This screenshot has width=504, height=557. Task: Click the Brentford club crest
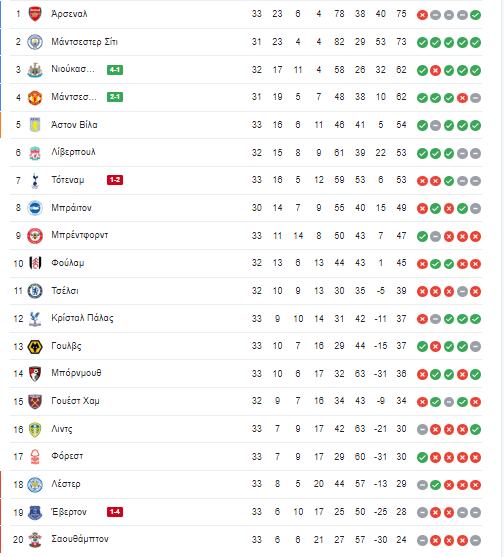pyautogui.click(x=35, y=236)
